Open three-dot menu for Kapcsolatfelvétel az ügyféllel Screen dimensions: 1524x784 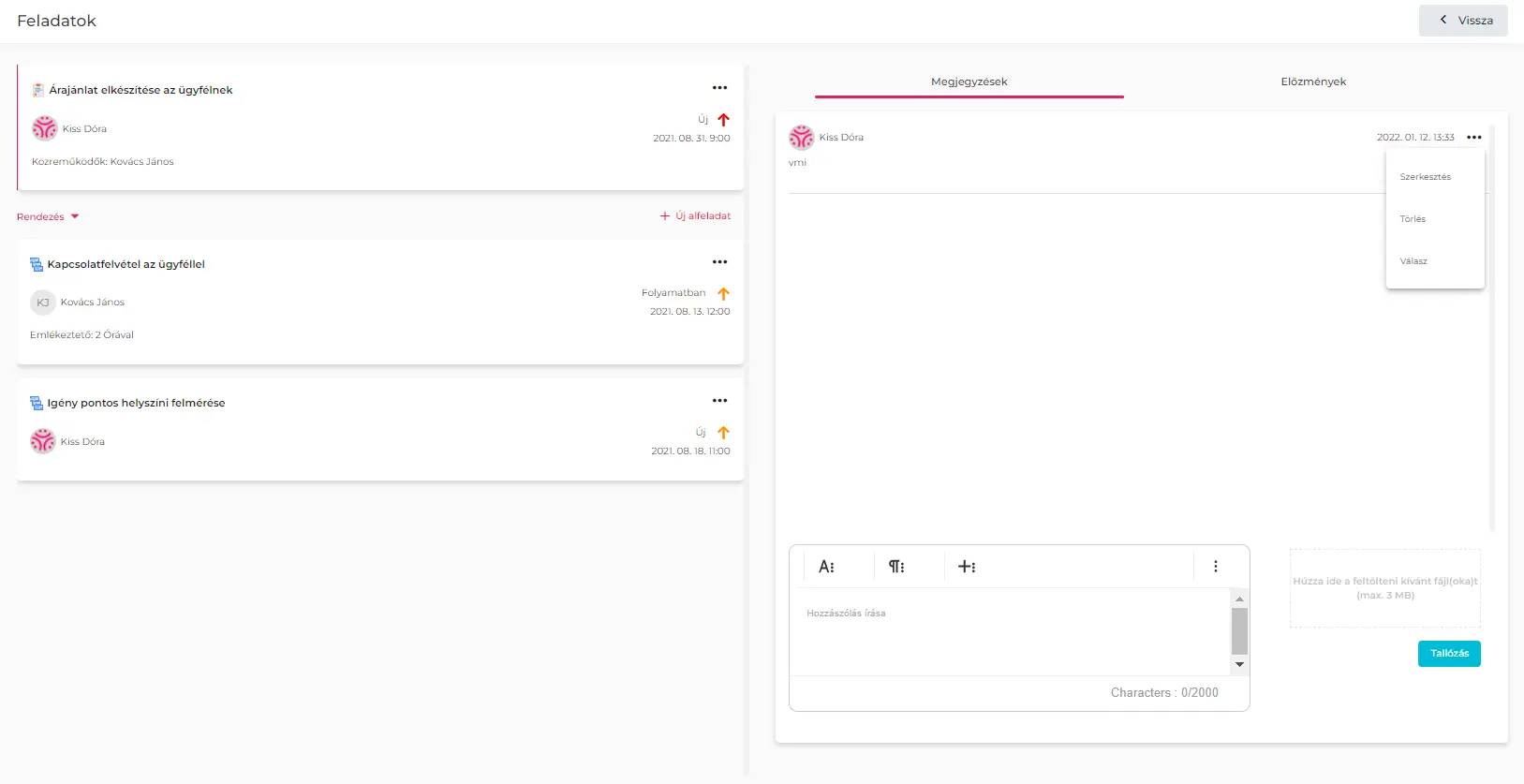point(719,262)
